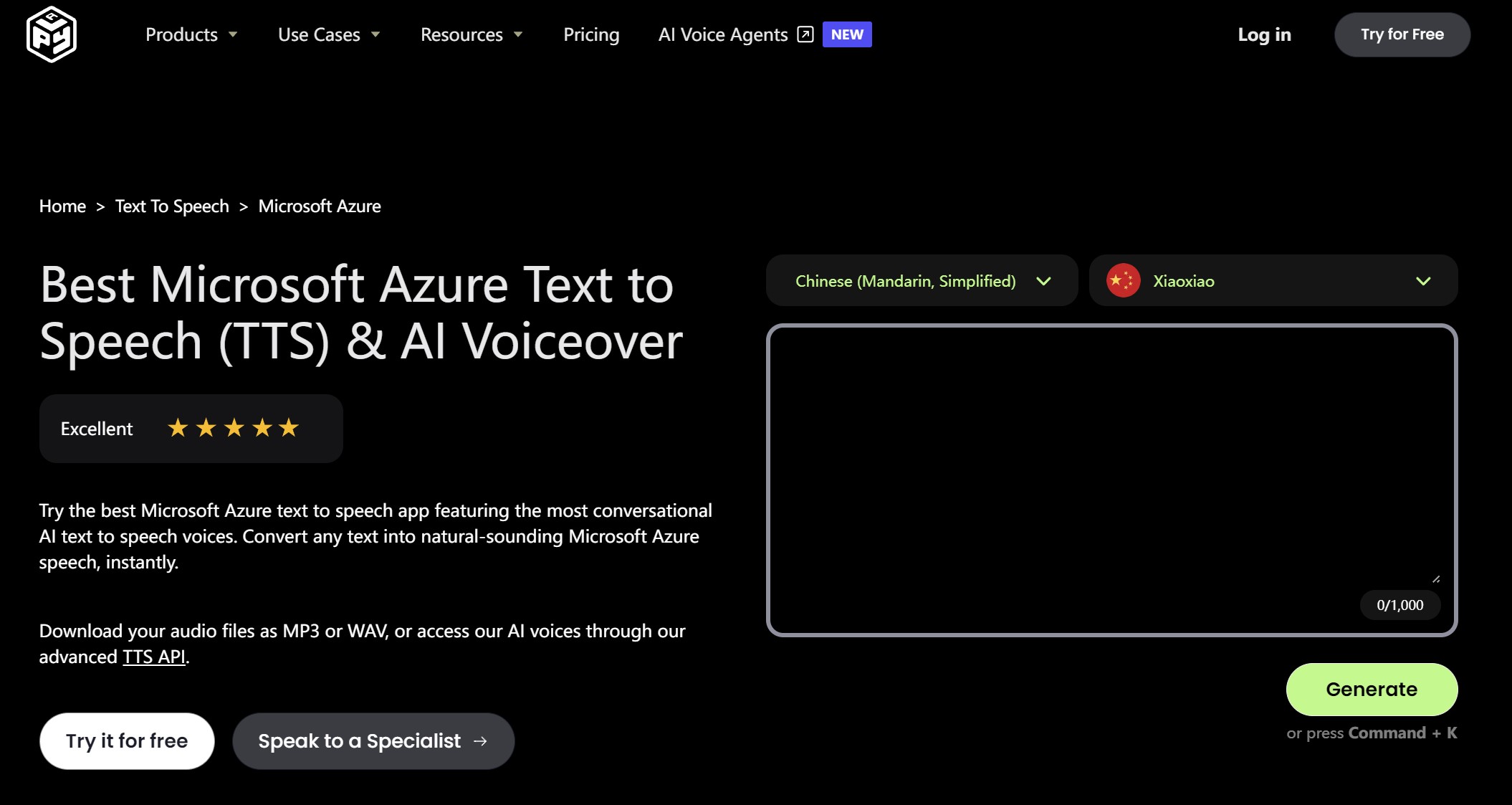Navigate to Home breadcrumb
1512x805 pixels.
(x=62, y=206)
